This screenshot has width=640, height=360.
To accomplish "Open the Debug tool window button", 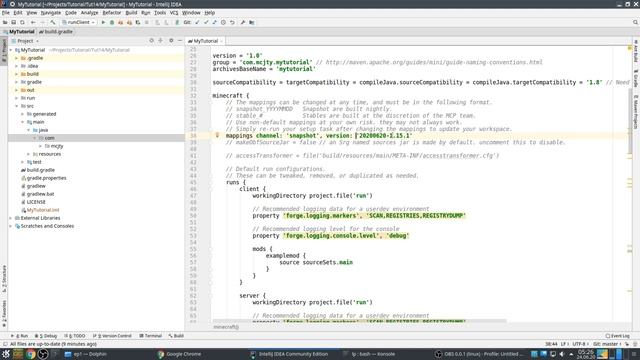I will 46,336.
